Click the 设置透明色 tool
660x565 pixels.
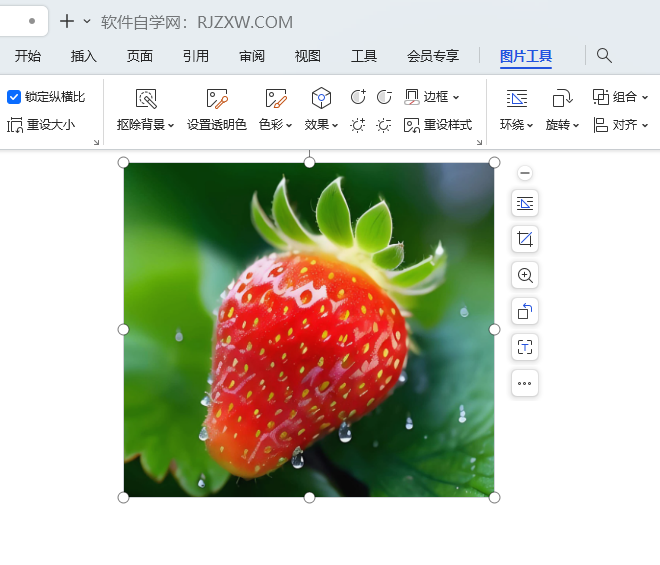217,109
